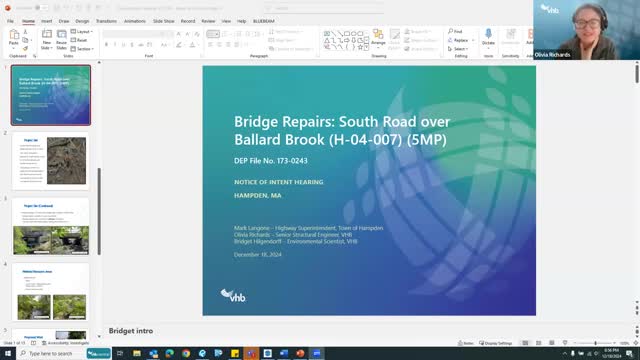Toggle Bold formatting
Viewport: 640px width, 360px height.
point(107,44)
